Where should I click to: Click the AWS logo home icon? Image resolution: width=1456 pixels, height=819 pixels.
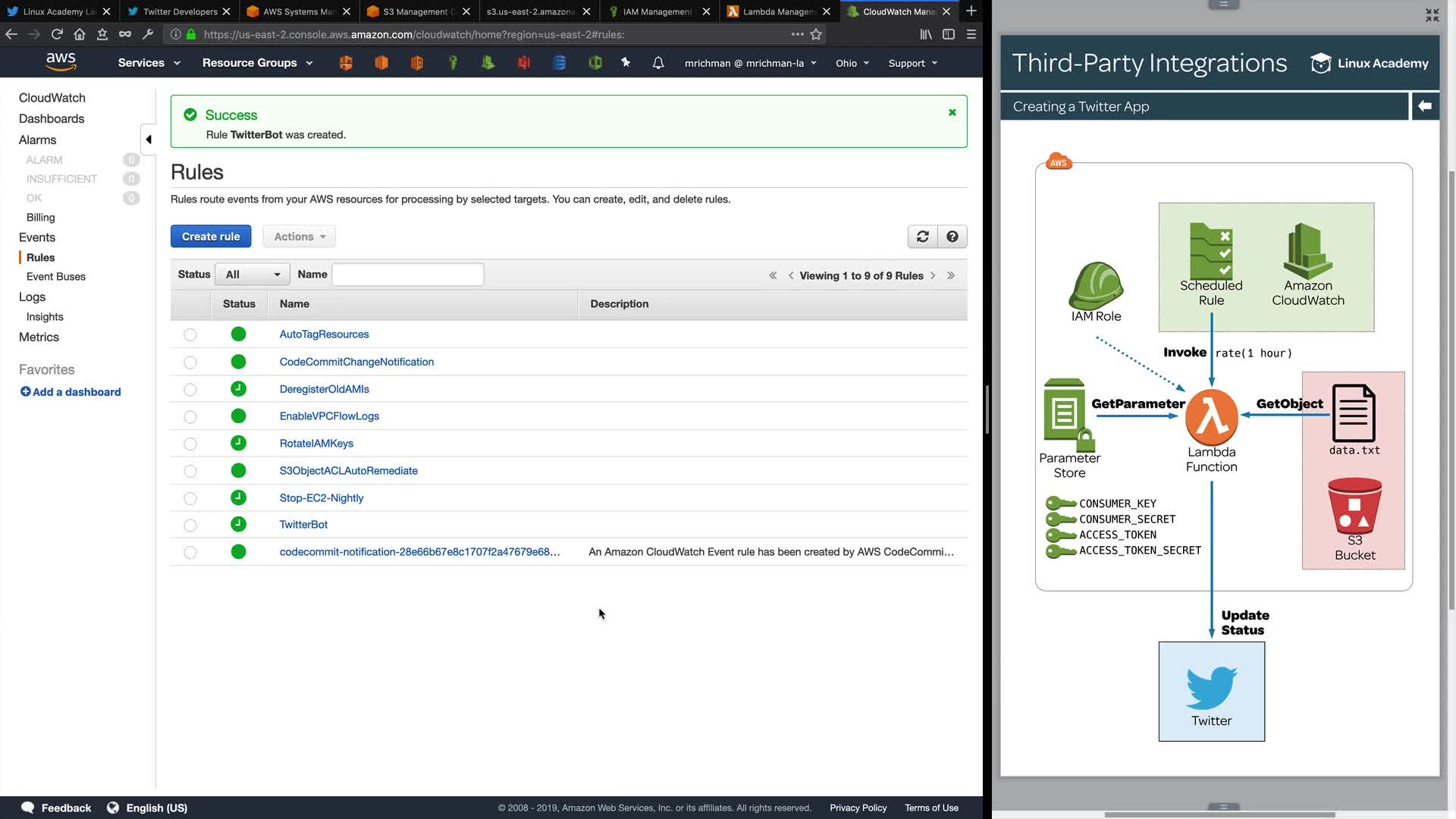tap(61, 62)
